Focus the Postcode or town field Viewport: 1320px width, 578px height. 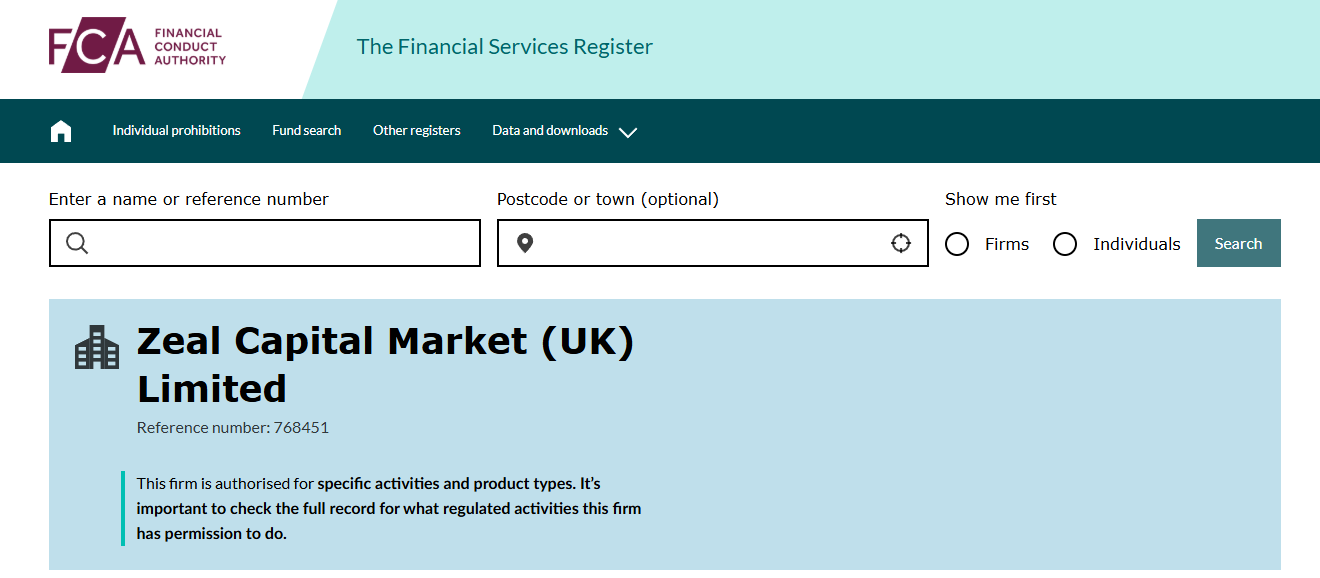click(710, 243)
